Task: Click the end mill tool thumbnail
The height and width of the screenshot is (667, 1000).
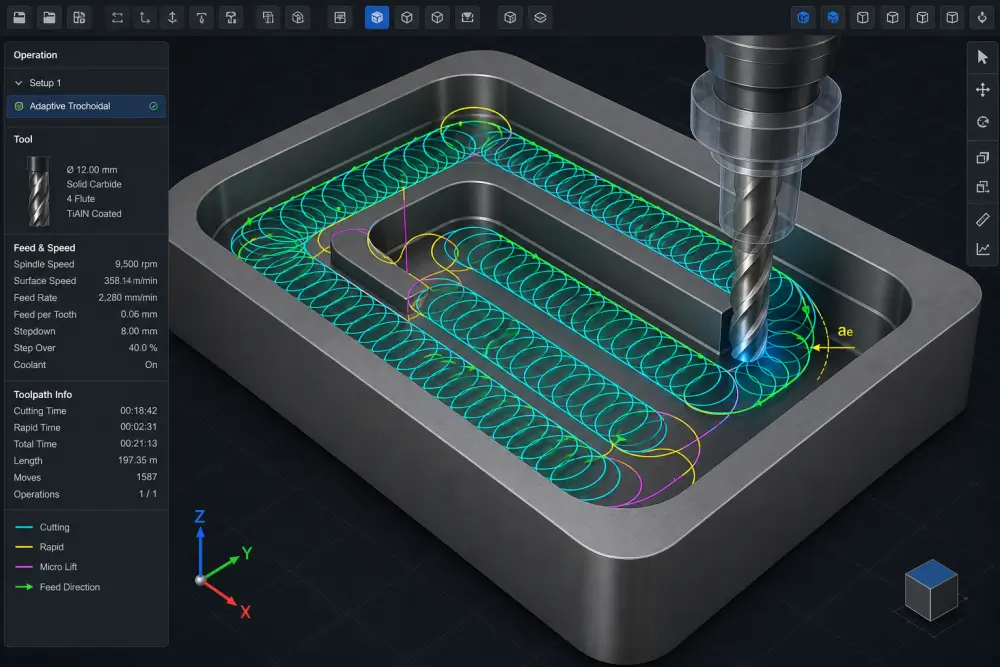Action: point(38,191)
